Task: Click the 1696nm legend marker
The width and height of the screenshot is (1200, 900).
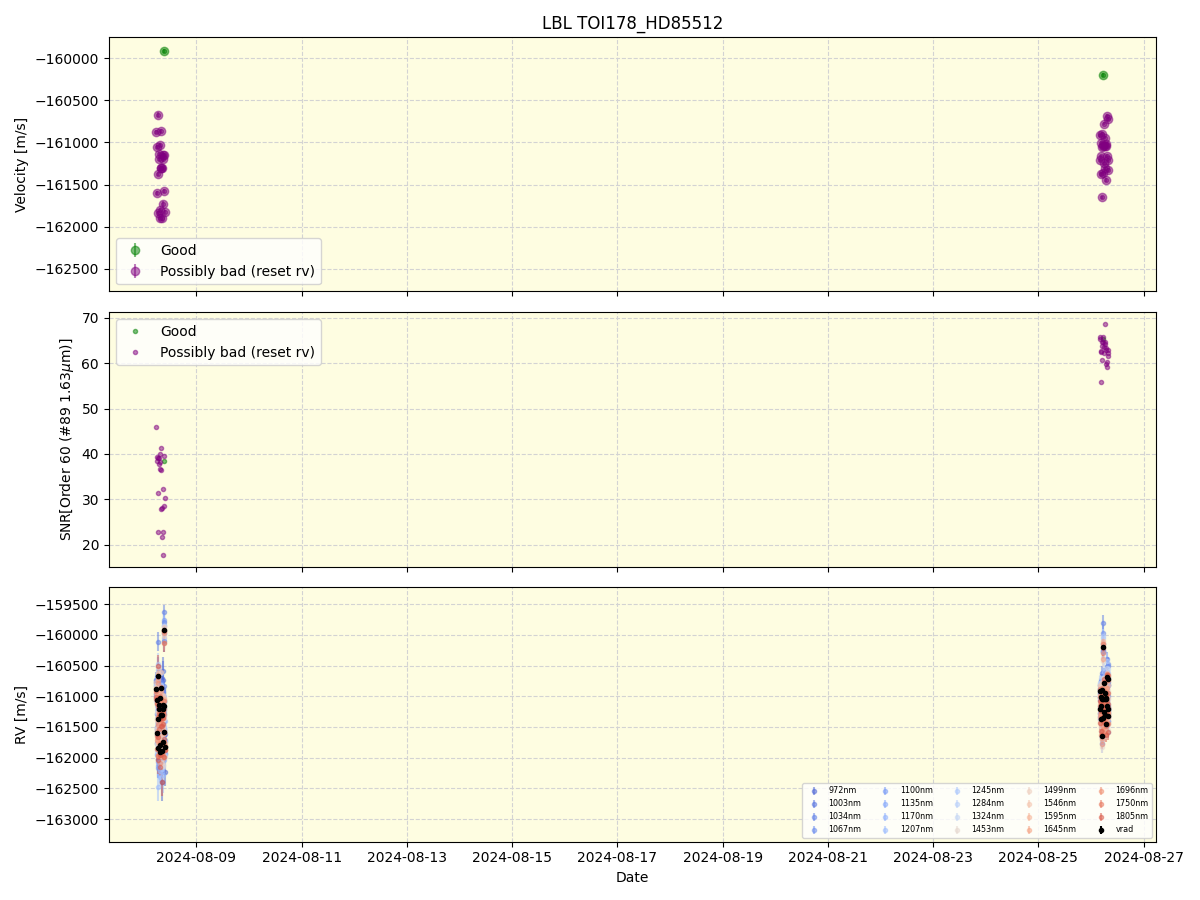Action: click(x=1101, y=791)
